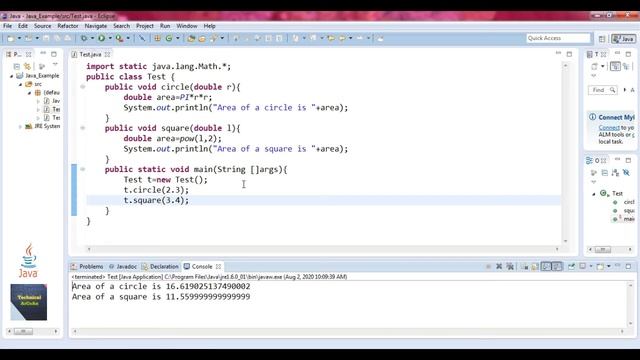Click the Open Console icon
This screenshot has height=360, width=640.
(x=600, y=267)
